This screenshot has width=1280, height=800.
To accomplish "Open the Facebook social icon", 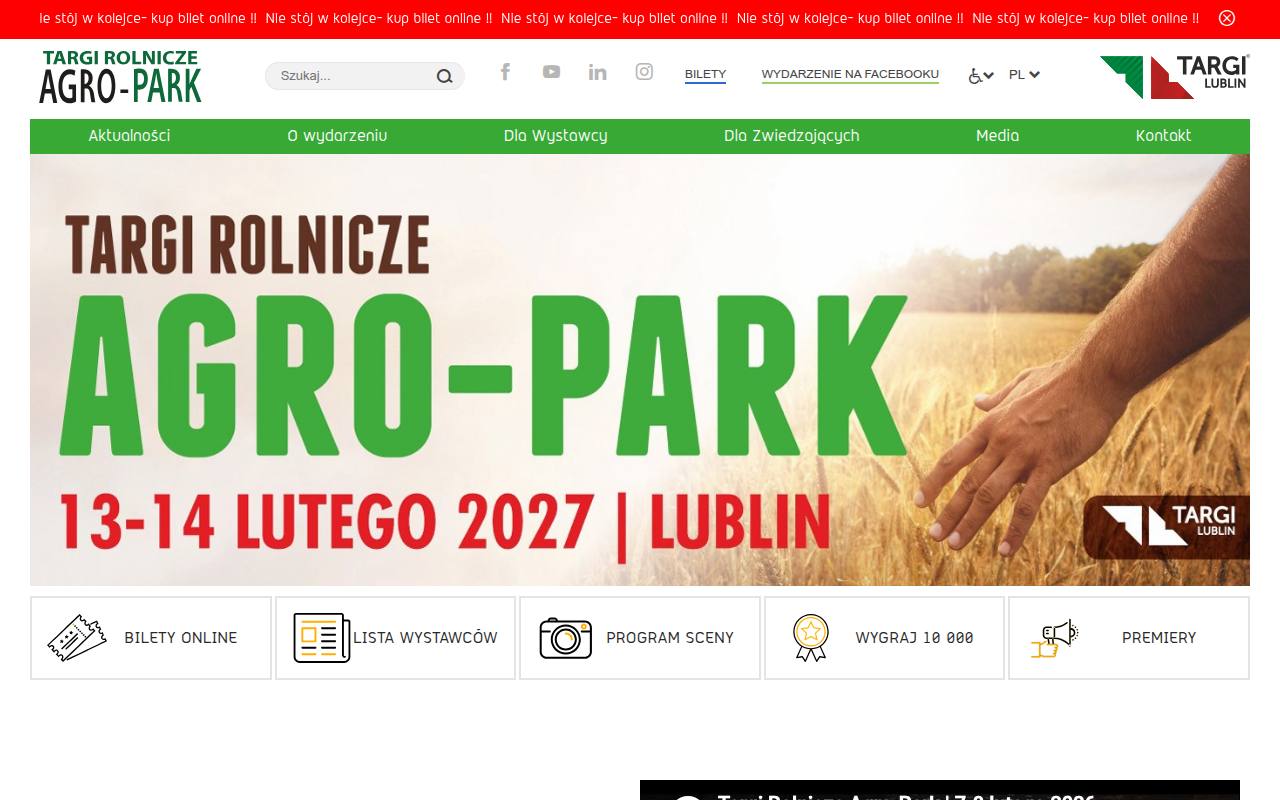I will (505, 71).
